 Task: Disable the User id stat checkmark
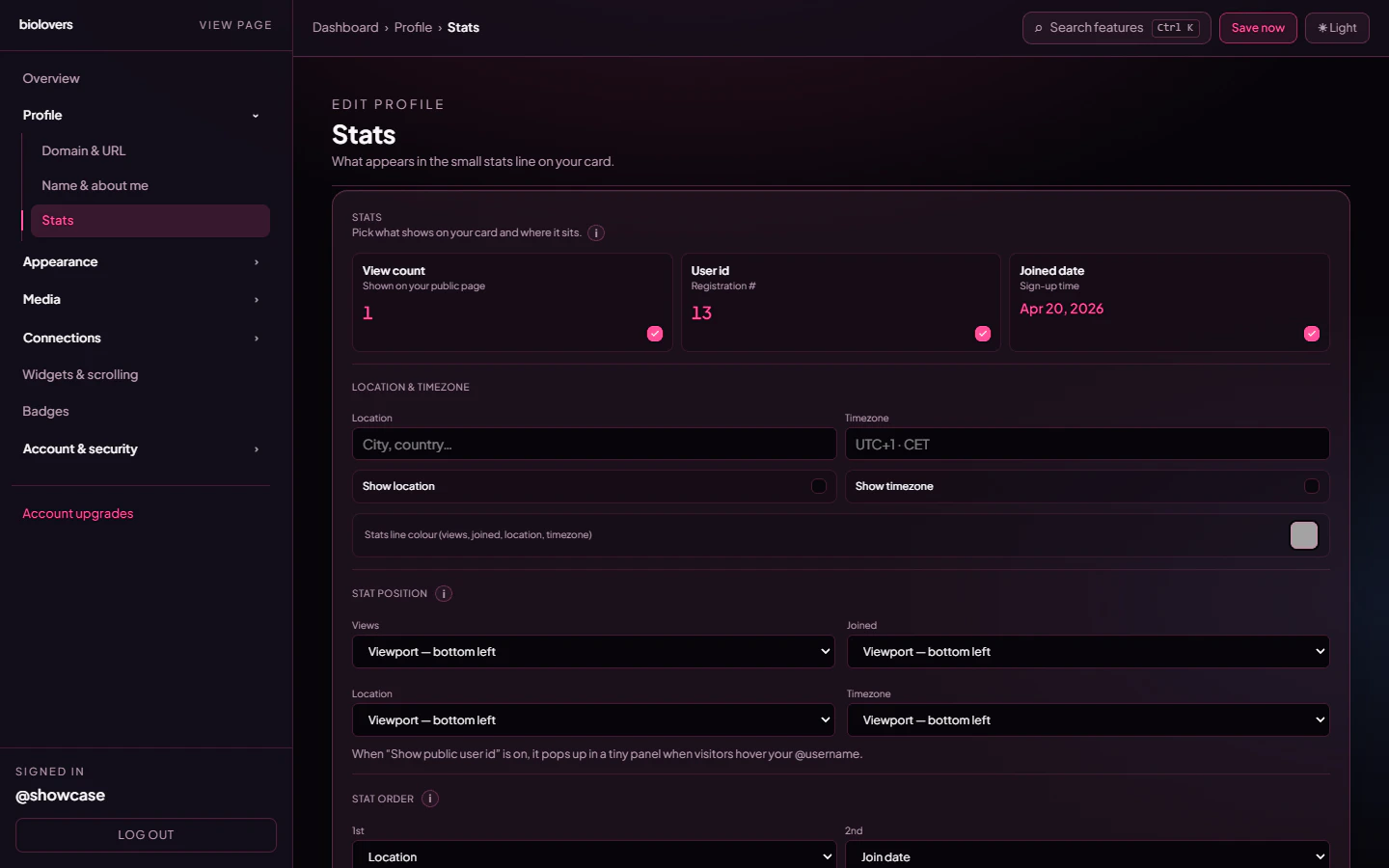(983, 334)
